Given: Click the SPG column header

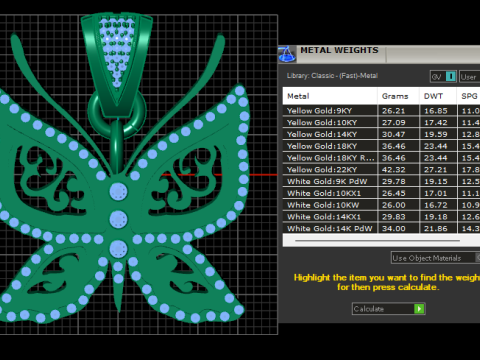Looking at the screenshot, I should pos(469,96).
